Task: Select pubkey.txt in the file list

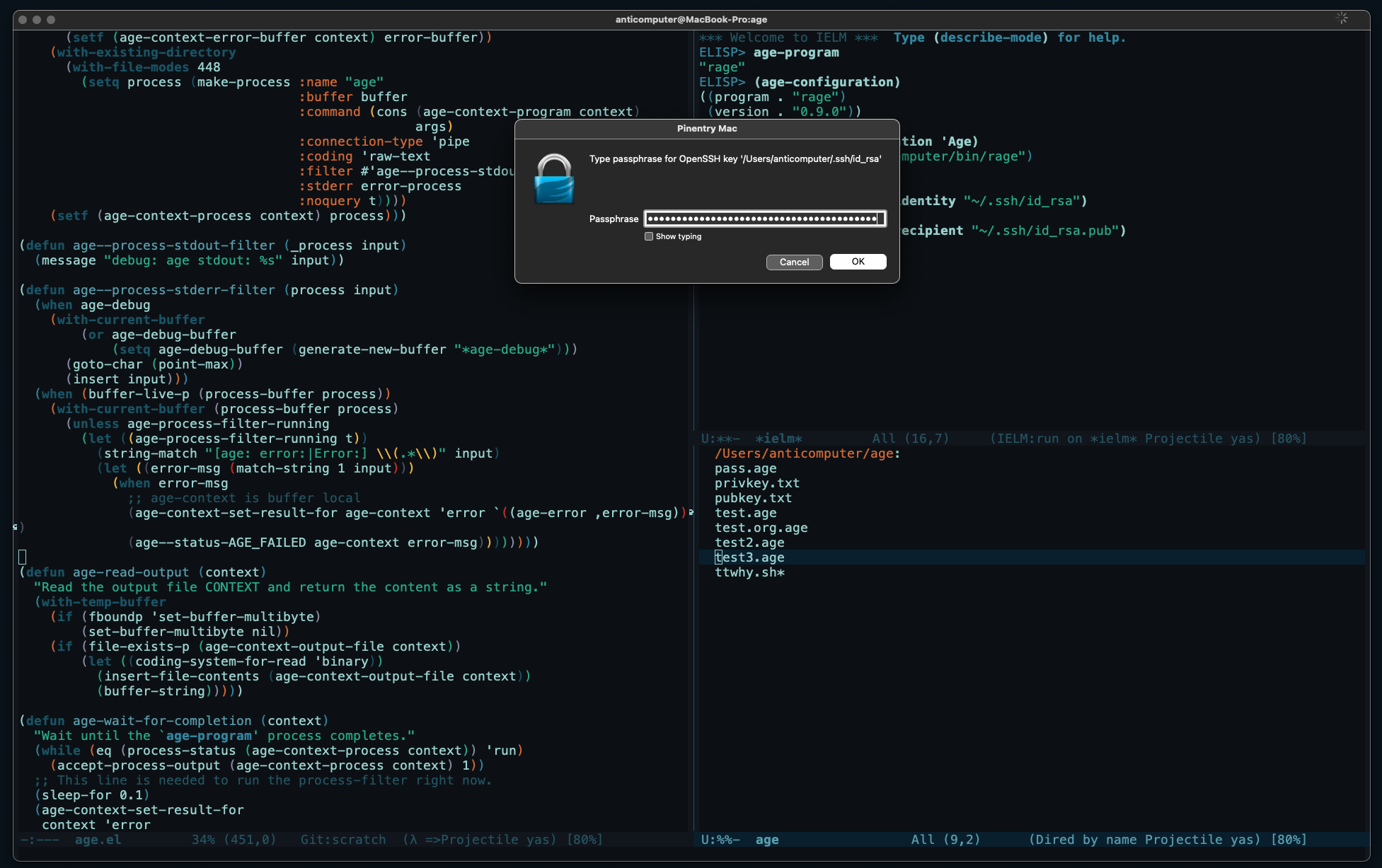Action: (x=753, y=498)
